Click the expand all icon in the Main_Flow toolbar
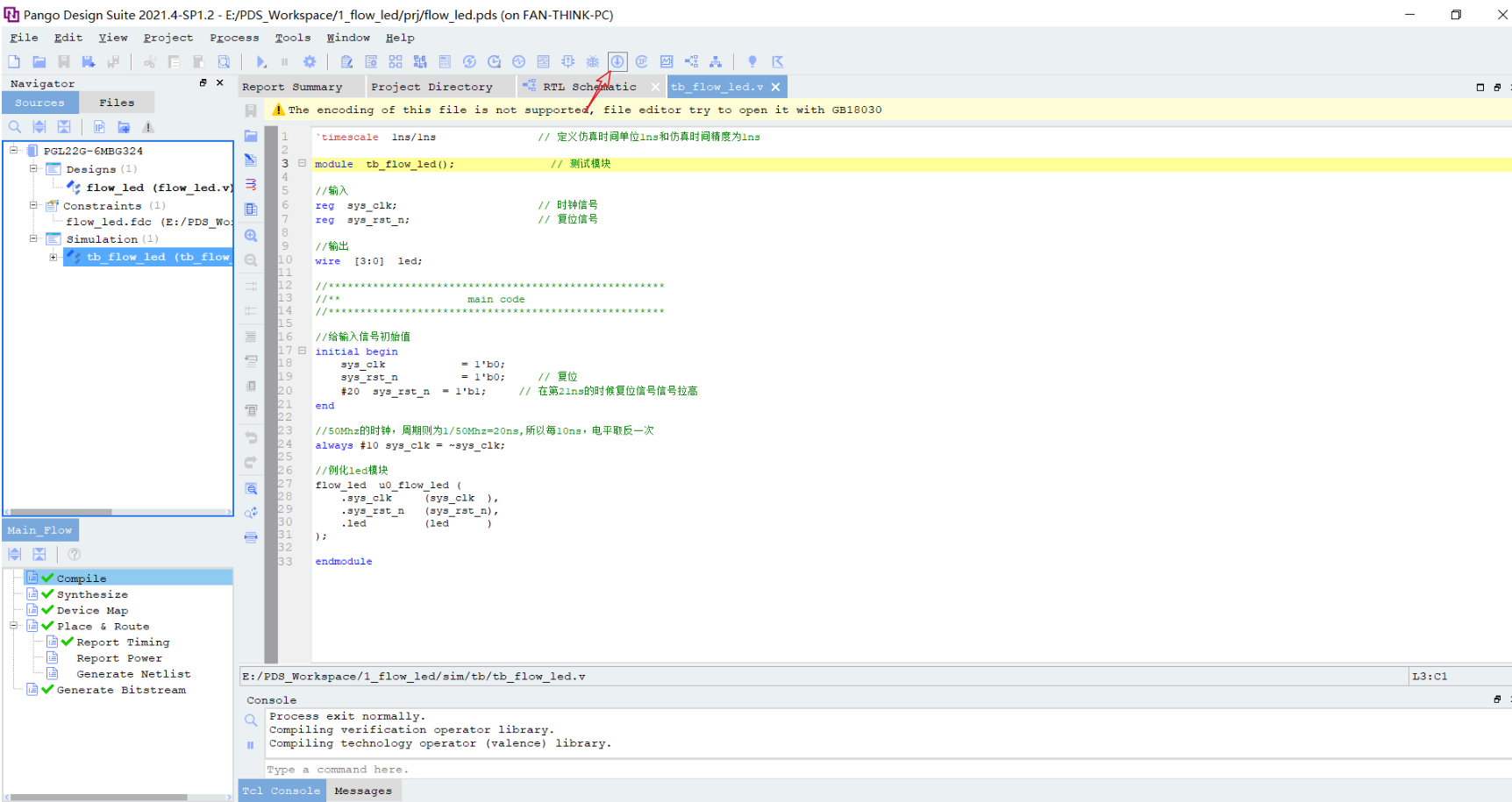Viewport: 1512px width, 802px height. coord(15,554)
